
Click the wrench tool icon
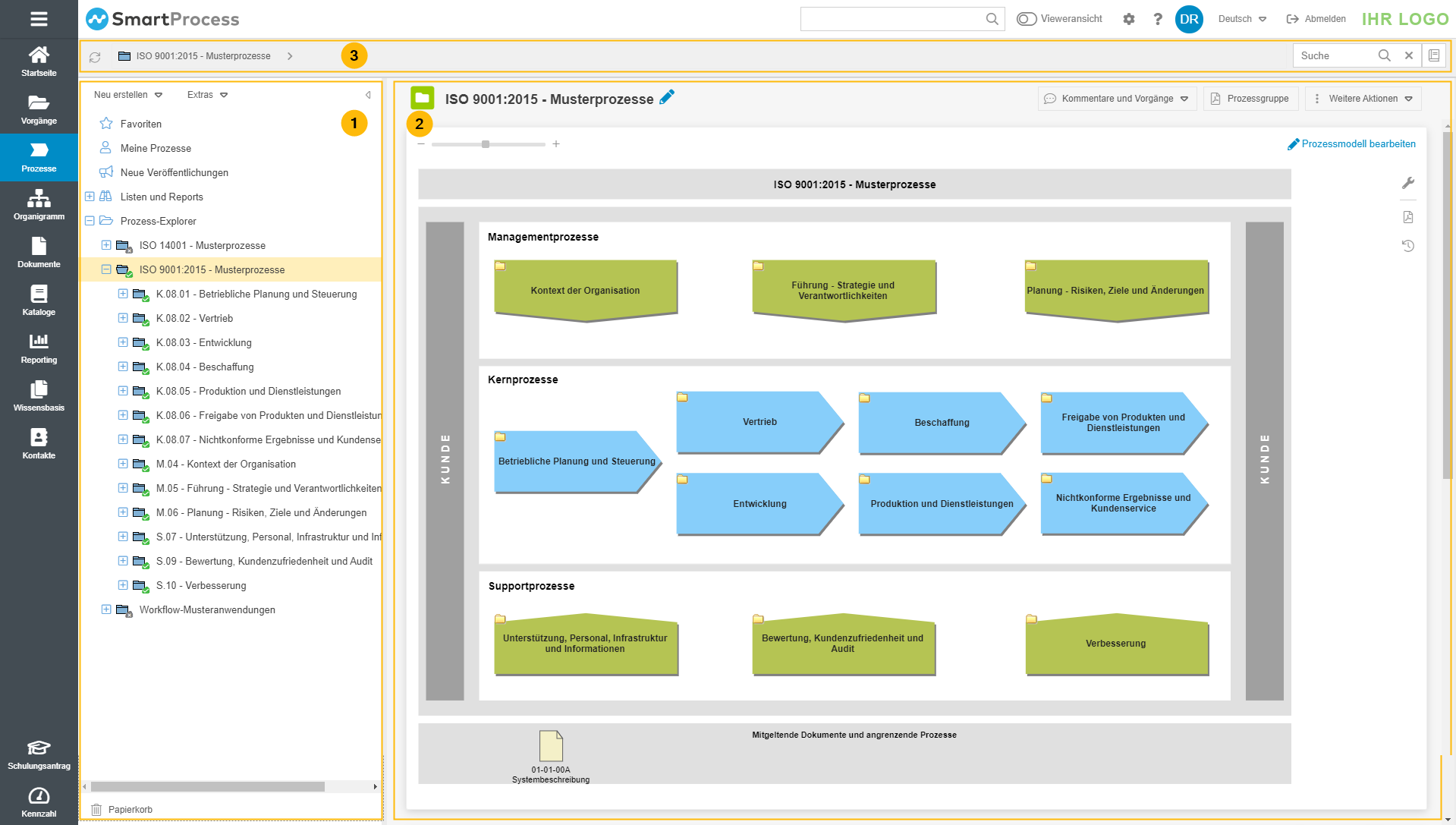1408,183
